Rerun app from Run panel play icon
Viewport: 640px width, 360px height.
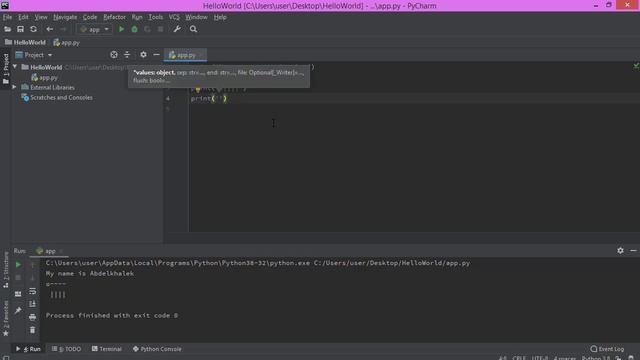[x=18, y=265]
